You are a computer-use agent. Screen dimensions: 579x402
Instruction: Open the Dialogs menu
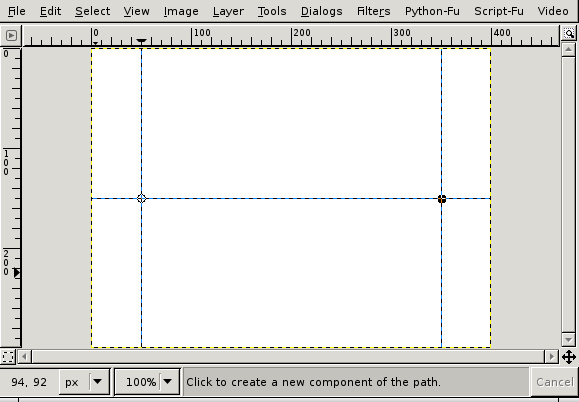click(321, 11)
